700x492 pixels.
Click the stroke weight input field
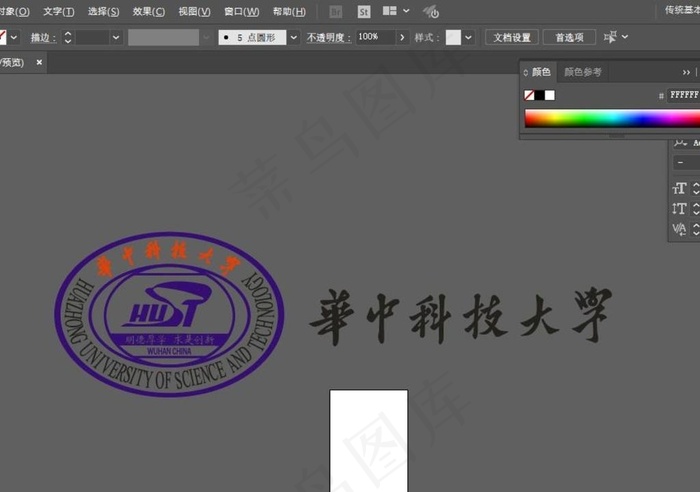pyautogui.click(x=92, y=38)
